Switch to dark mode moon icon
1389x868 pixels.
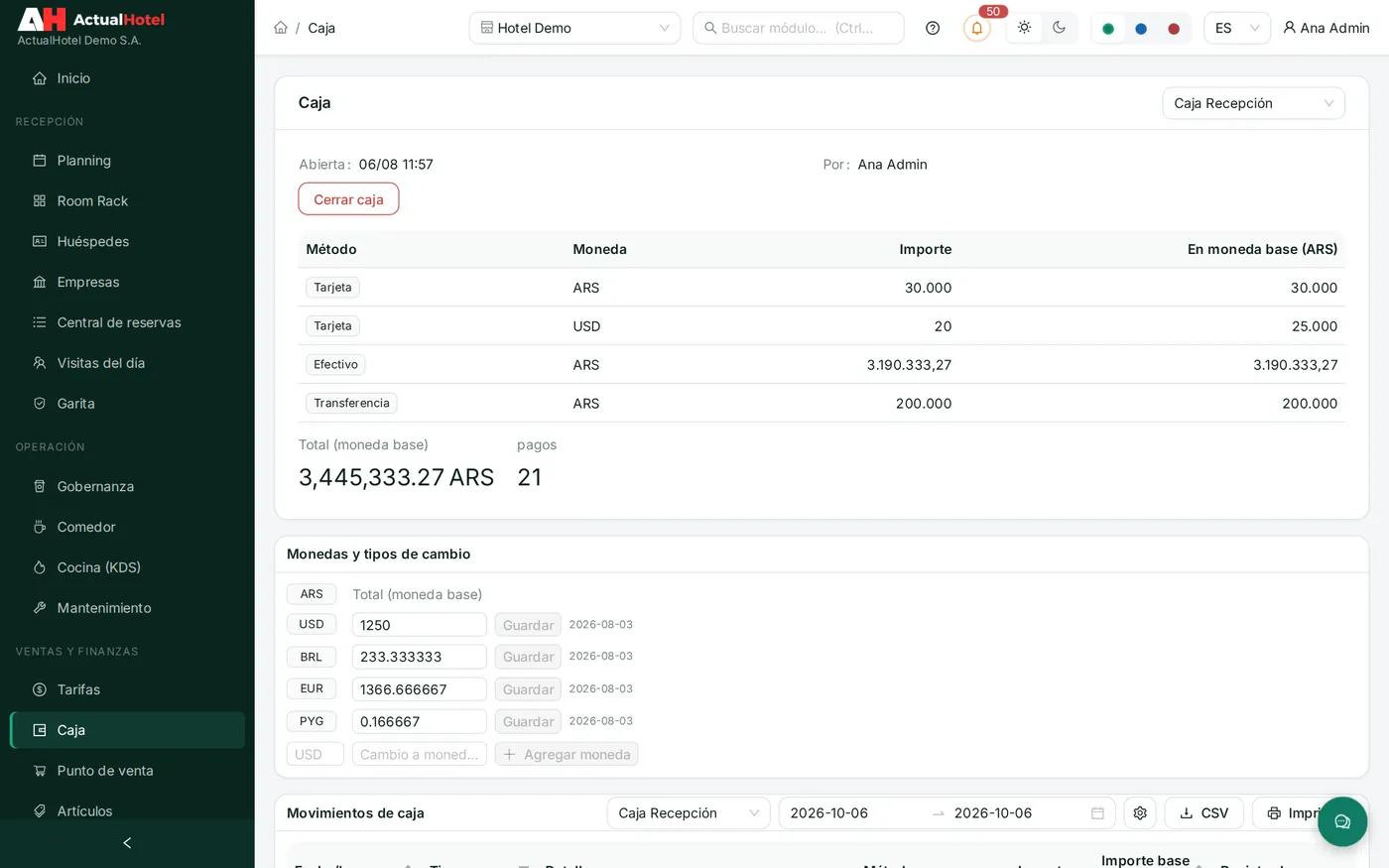[x=1059, y=28]
